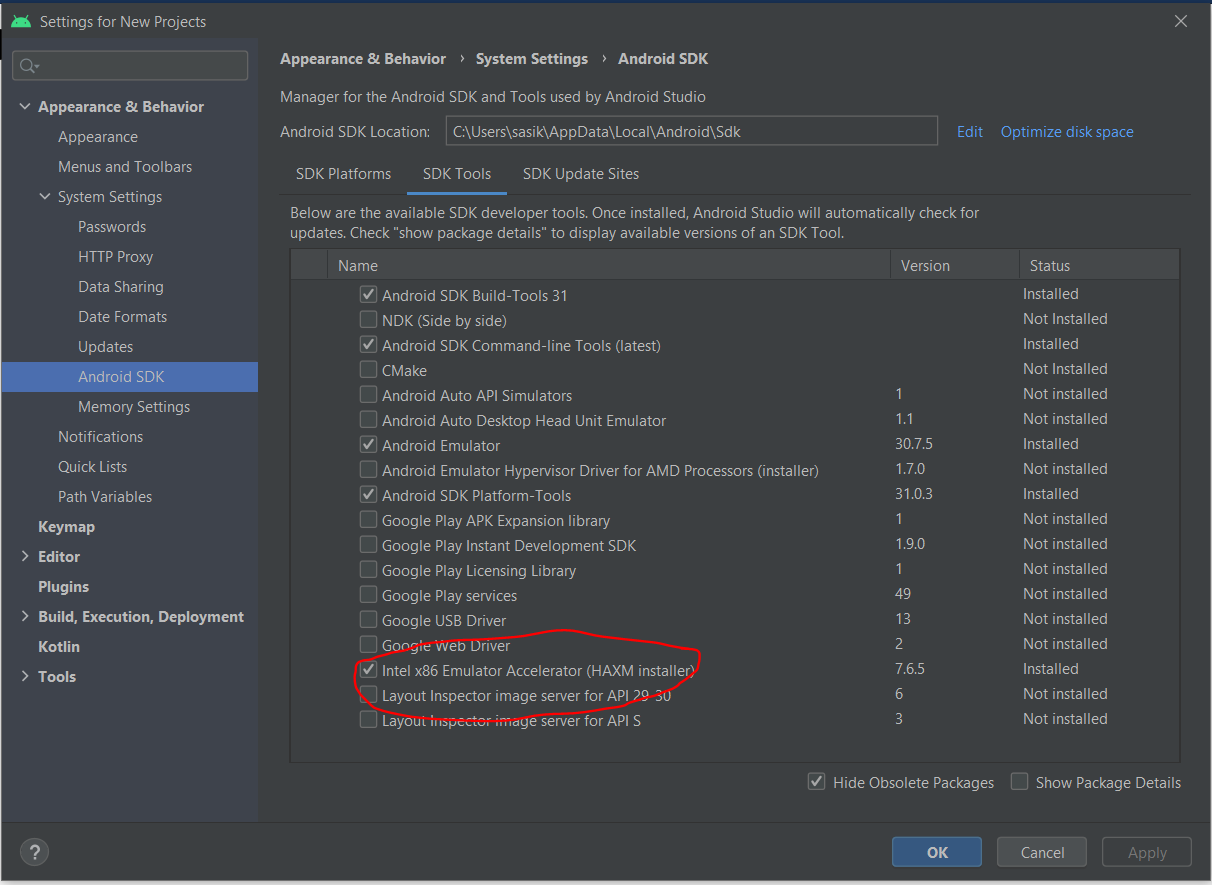The height and width of the screenshot is (885, 1212).
Task: Click the Google Play Licensing Library row name
Action: coord(479,571)
